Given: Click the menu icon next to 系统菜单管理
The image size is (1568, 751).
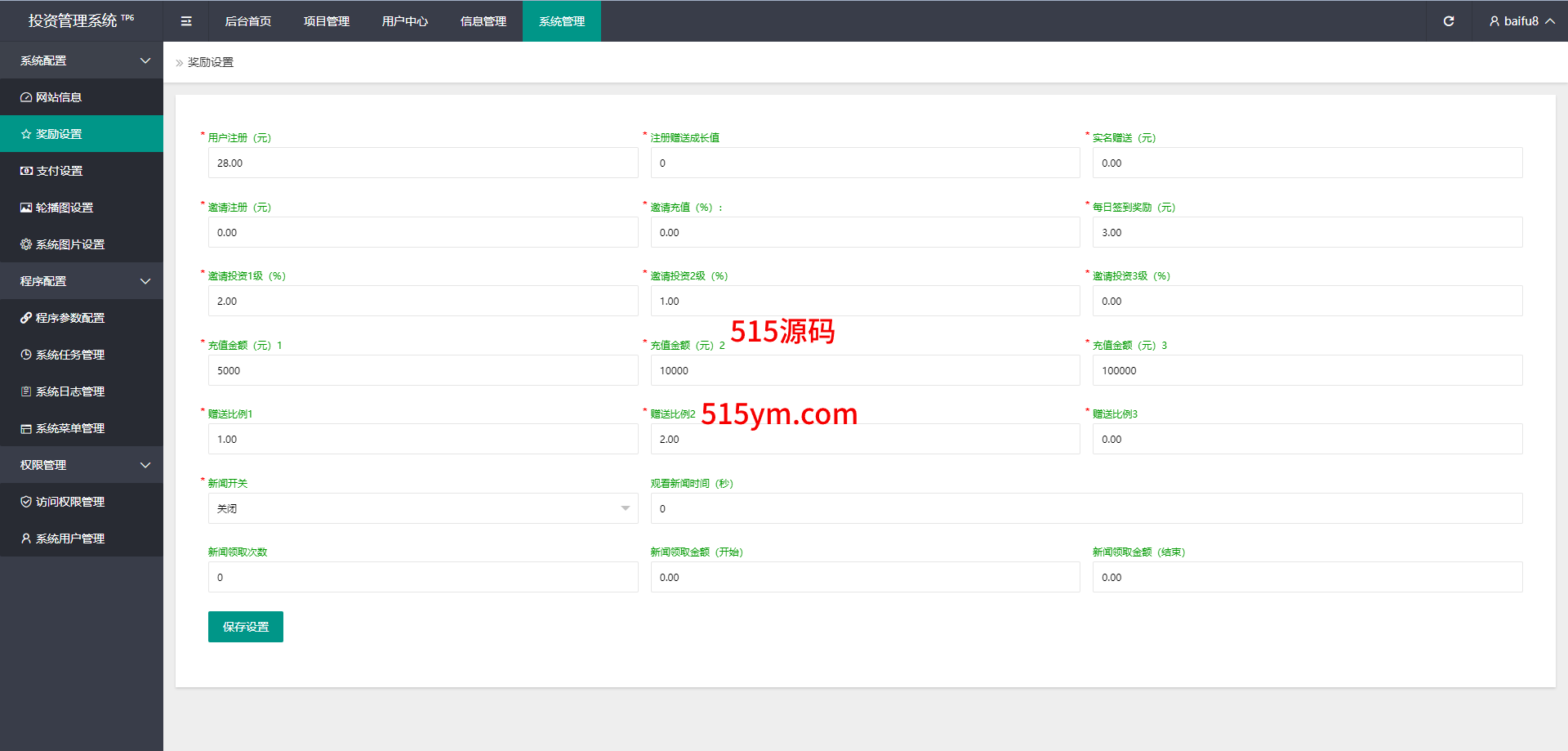Looking at the screenshot, I should 26,428.
